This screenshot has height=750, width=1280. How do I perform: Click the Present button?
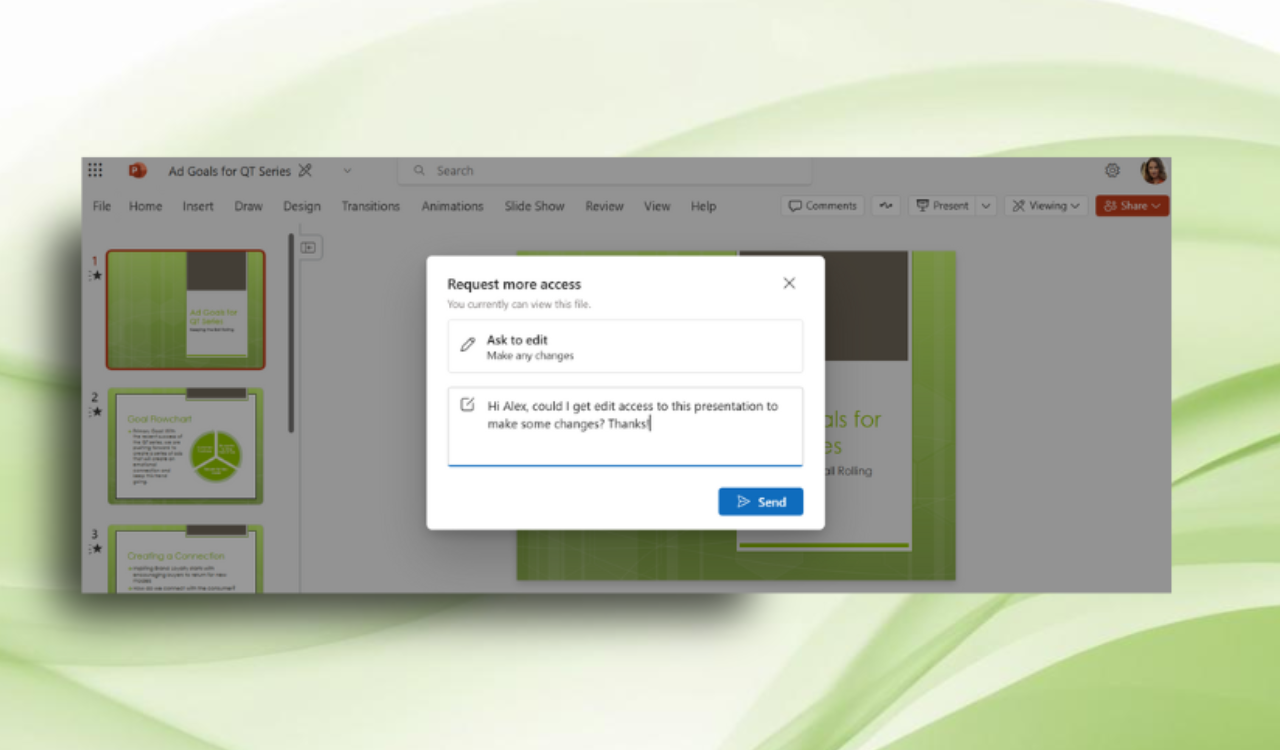pyautogui.click(x=942, y=206)
